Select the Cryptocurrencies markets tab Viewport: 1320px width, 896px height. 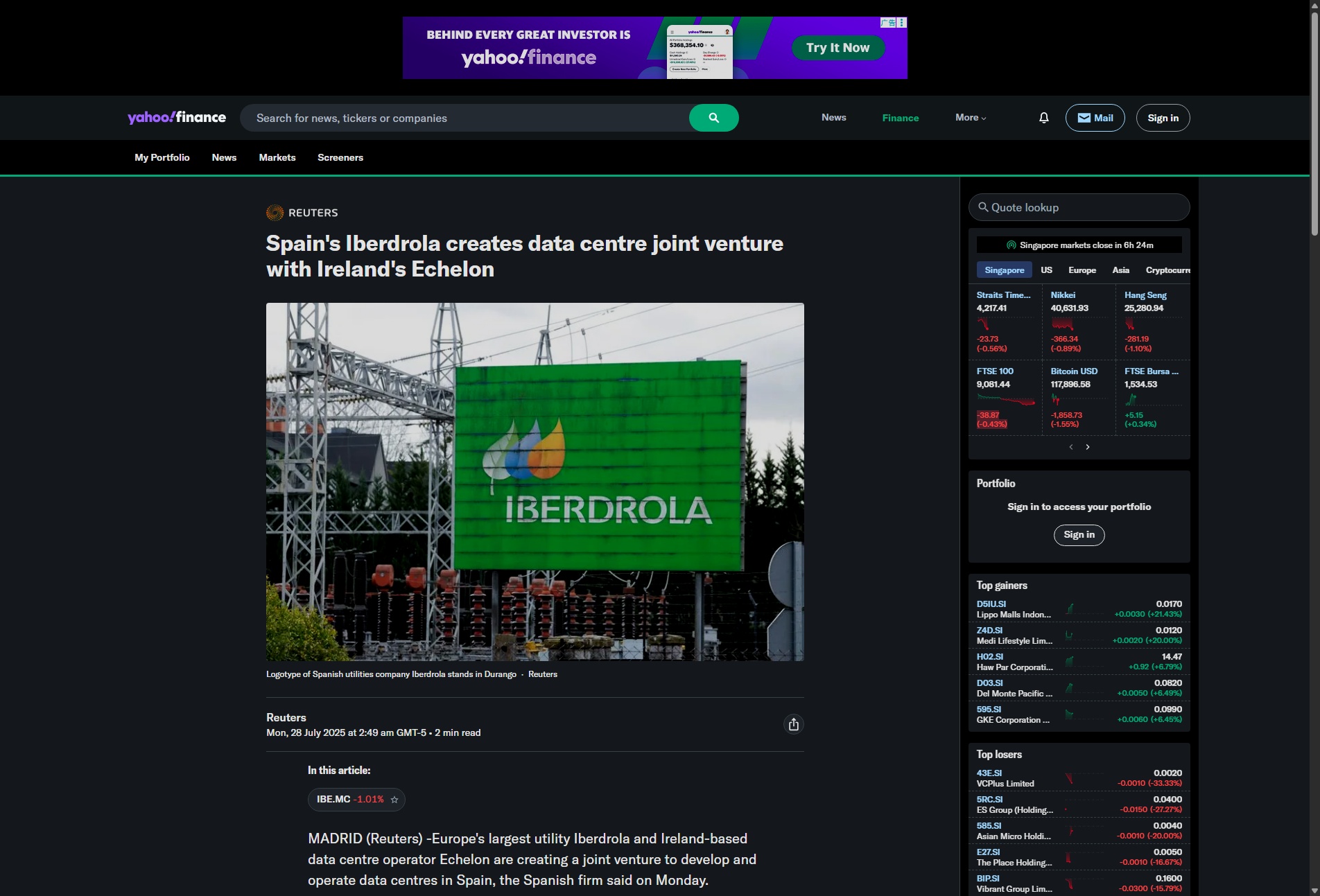[1167, 270]
